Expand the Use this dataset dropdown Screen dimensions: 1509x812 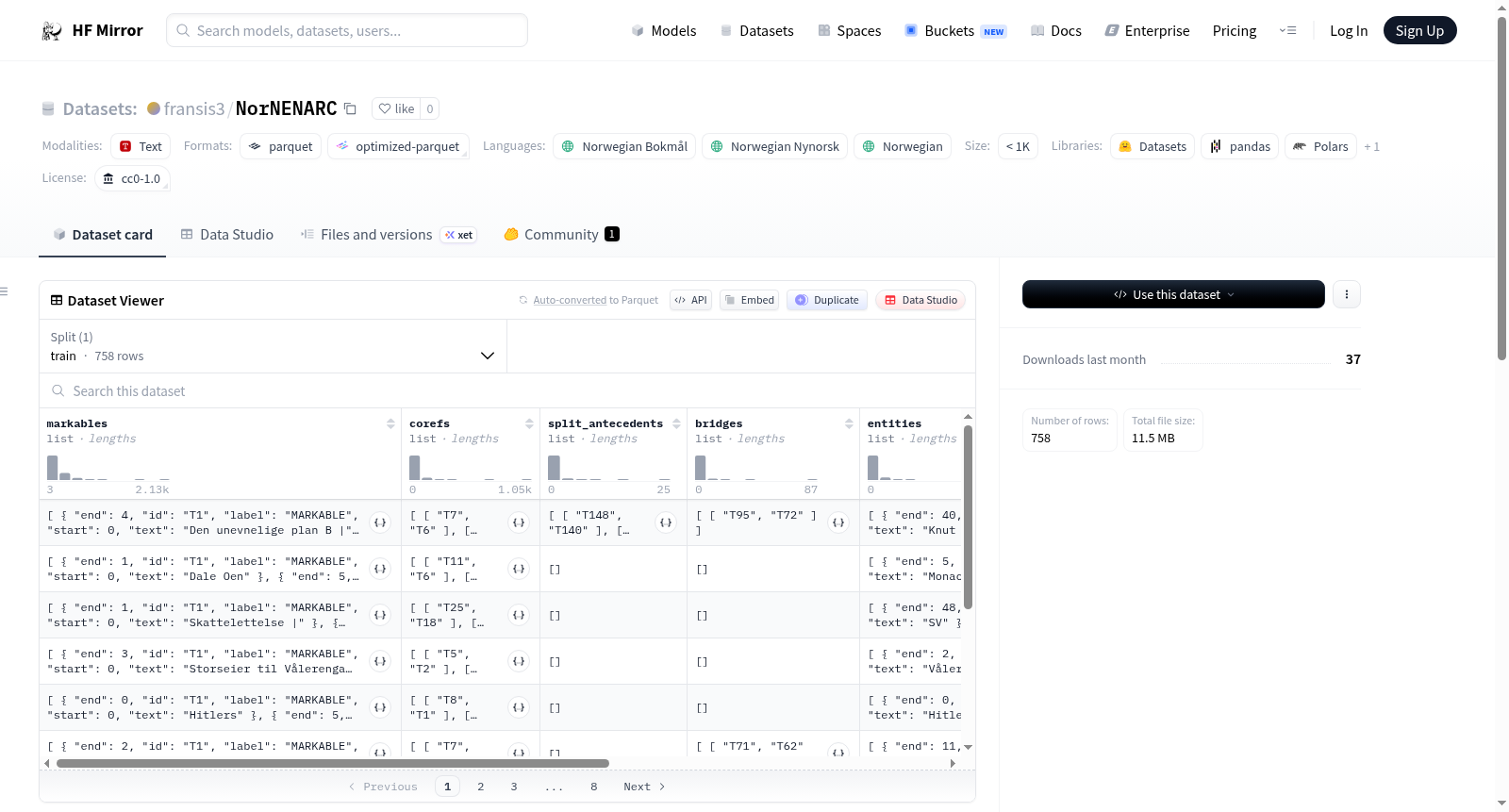click(1173, 294)
